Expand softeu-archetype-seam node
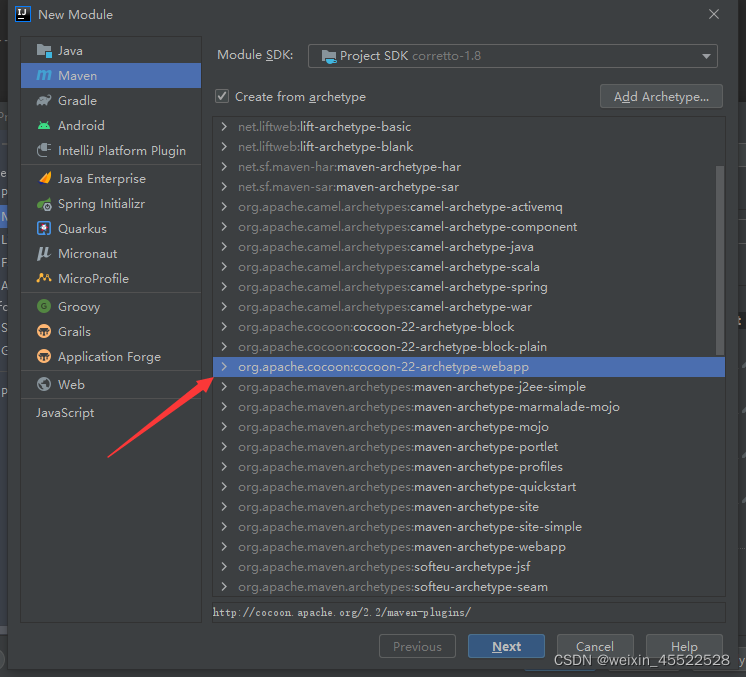 [224, 587]
